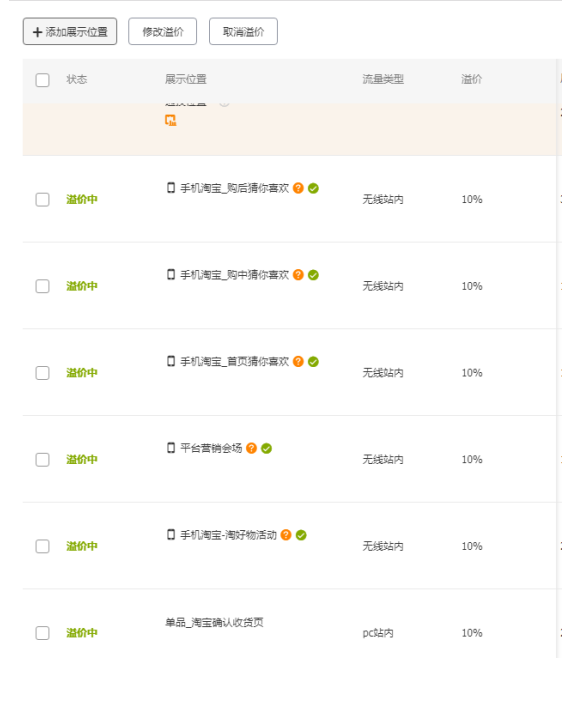Click the 溢价 column header
The image size is (572, 717).
[471, 79]
